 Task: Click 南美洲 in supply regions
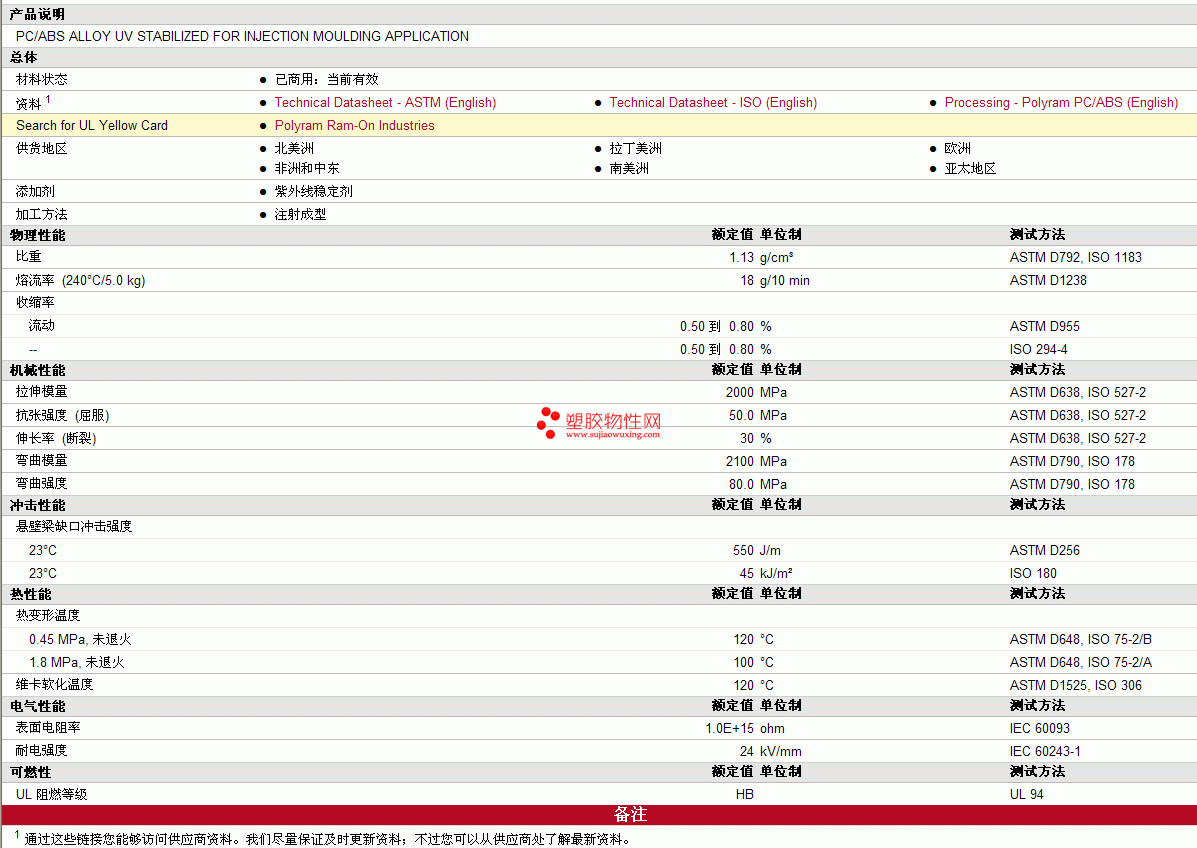click(629, 168)
